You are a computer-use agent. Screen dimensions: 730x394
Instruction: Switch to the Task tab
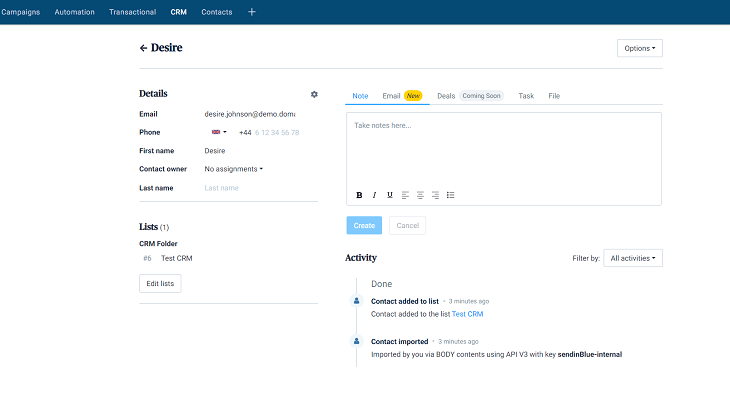click(526, 96)
